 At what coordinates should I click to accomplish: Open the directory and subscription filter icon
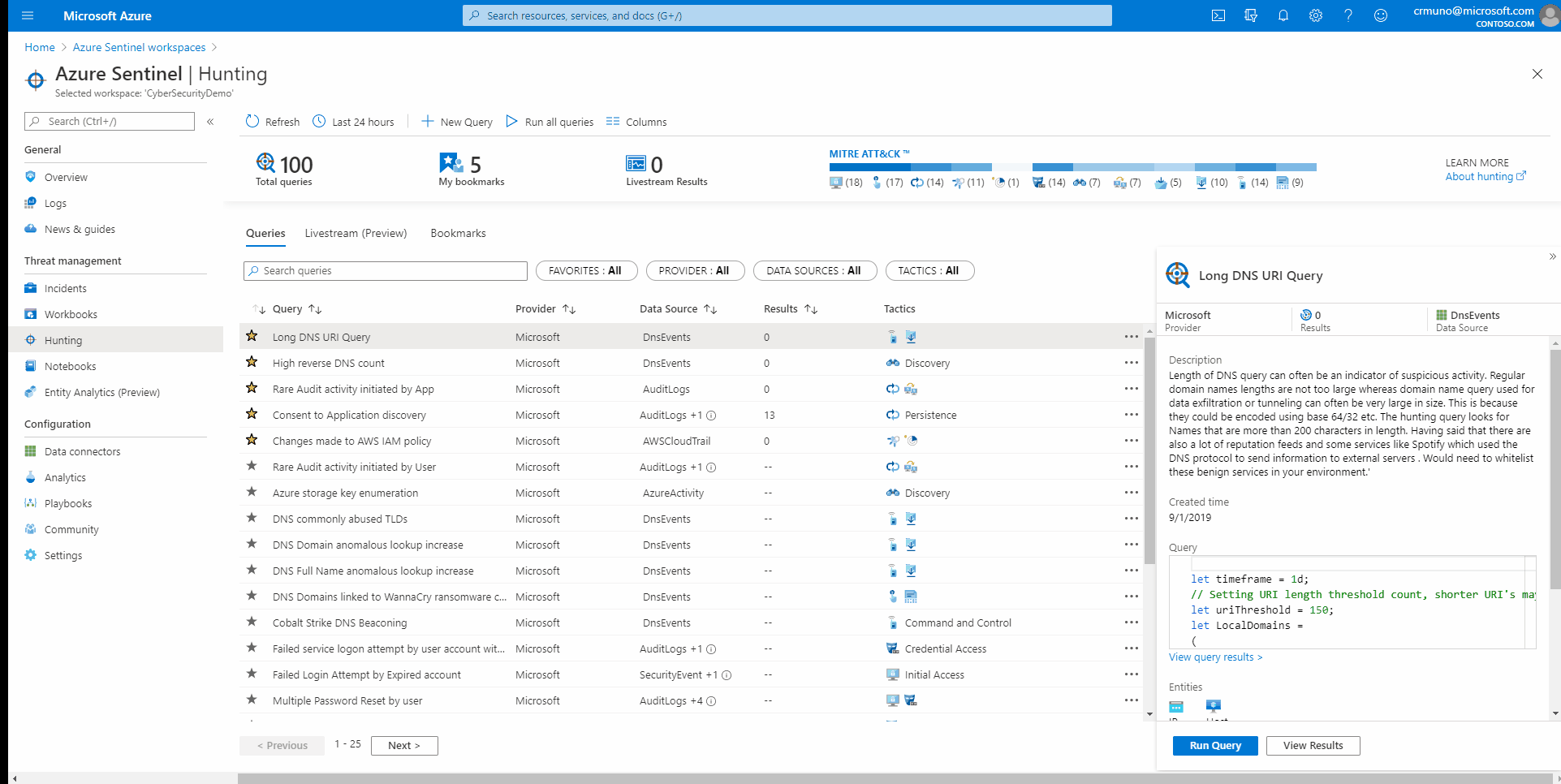[x=1250, y=15]
